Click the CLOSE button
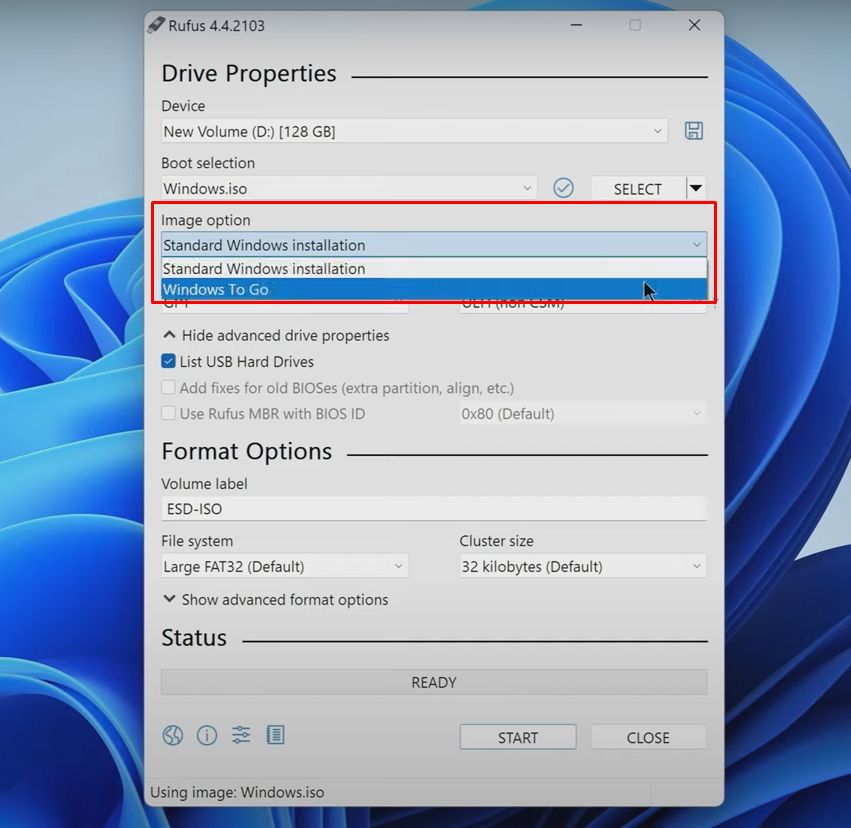The width and height of the screenshot is (851, 828). click(x=648, y=737)
